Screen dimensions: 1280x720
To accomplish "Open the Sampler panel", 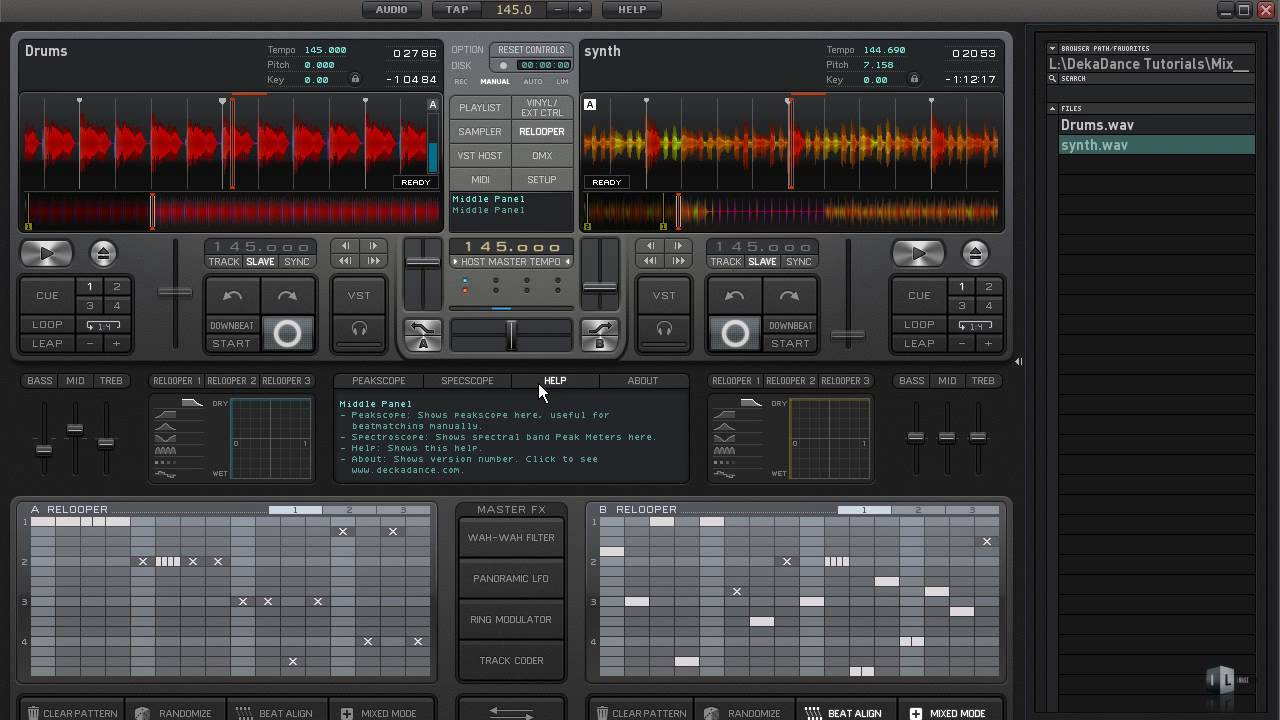I will point(480,132).
